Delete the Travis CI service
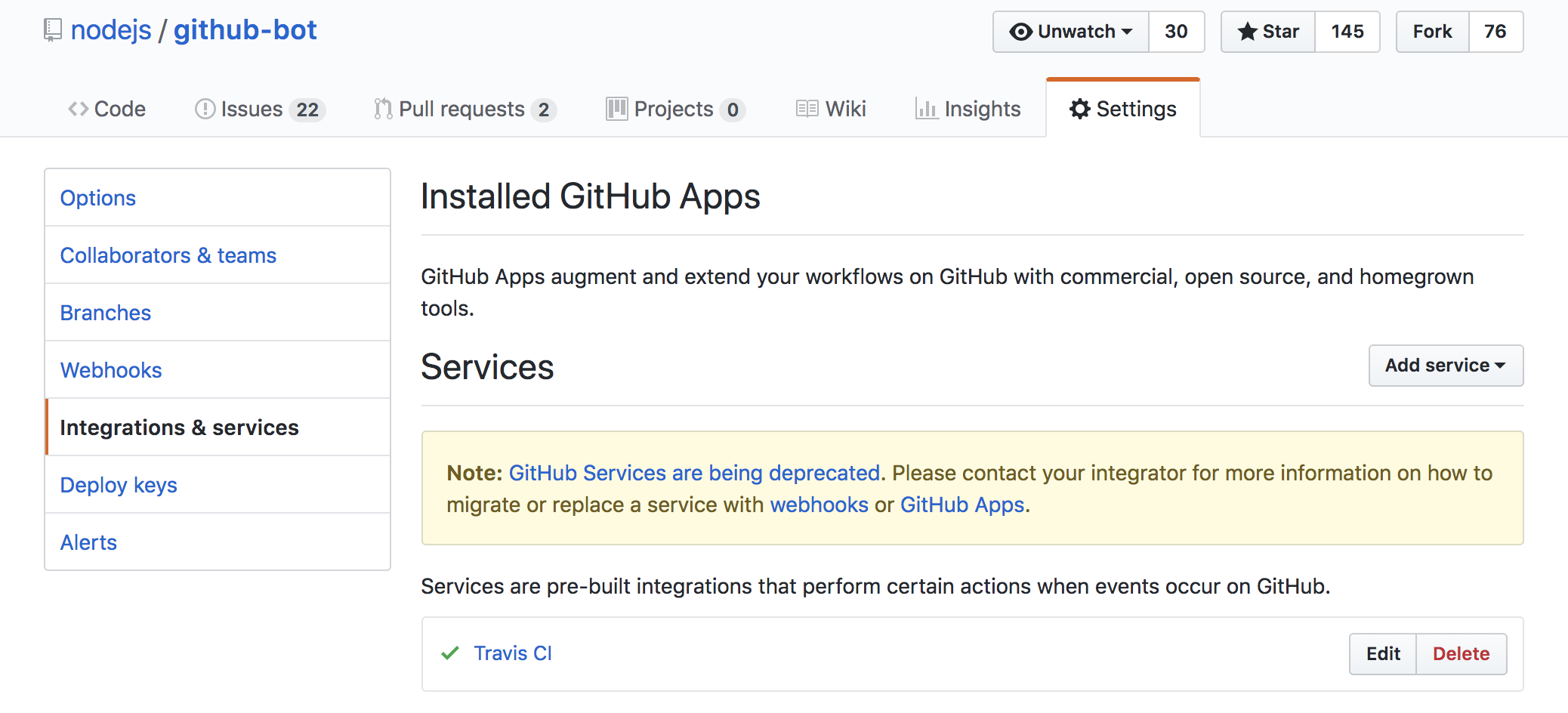The height and width of the screenshot is (713, 1568). click(x=1461, y=654)
